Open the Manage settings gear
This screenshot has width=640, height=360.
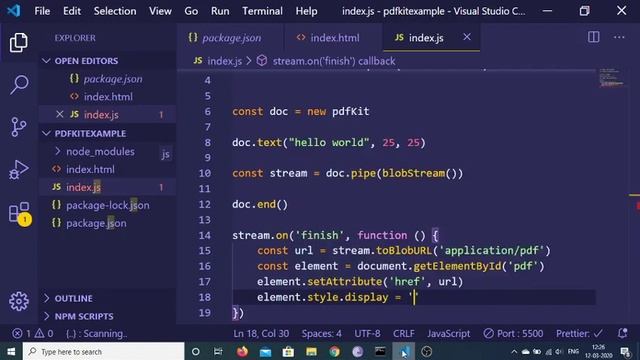click(x=19, y=302)
